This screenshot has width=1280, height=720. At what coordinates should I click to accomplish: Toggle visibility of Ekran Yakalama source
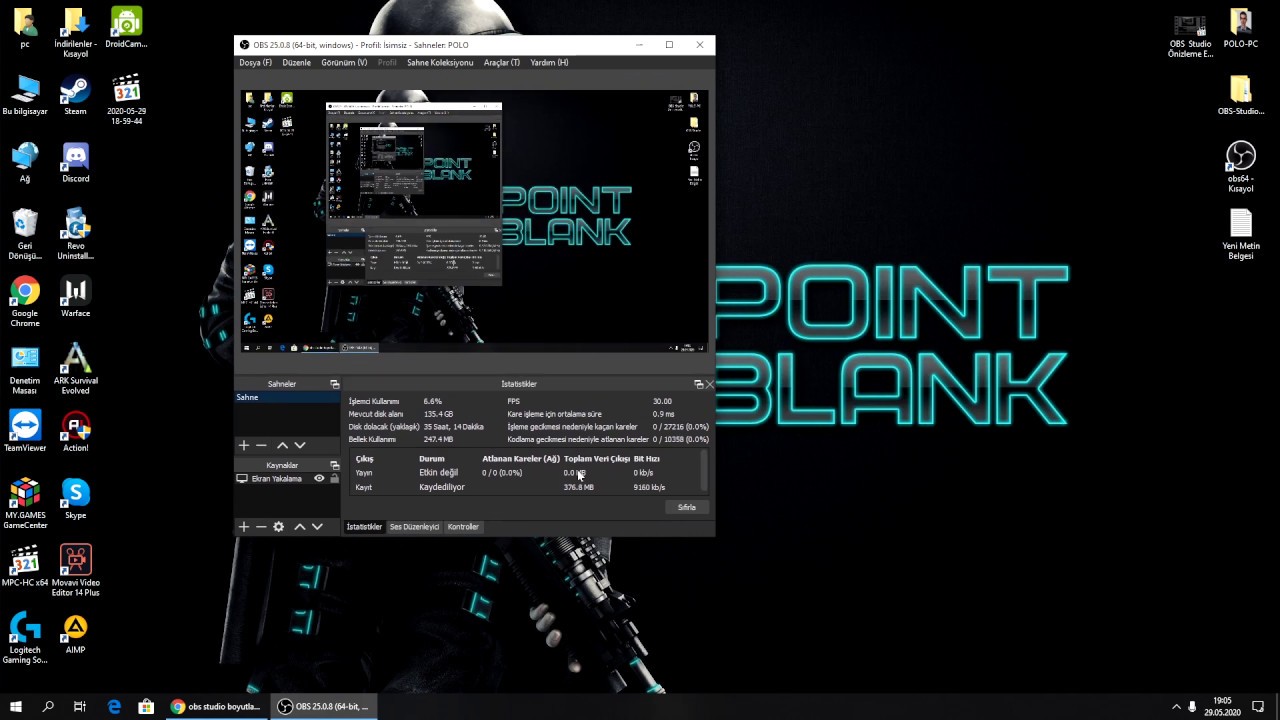(x=319, y=479)
